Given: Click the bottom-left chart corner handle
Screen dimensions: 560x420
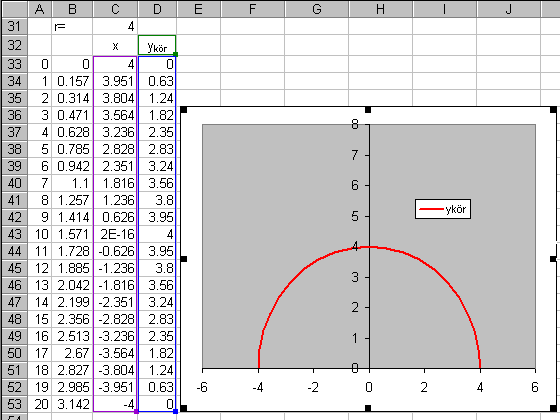Looking at the screenshot, I should point(184,408).
